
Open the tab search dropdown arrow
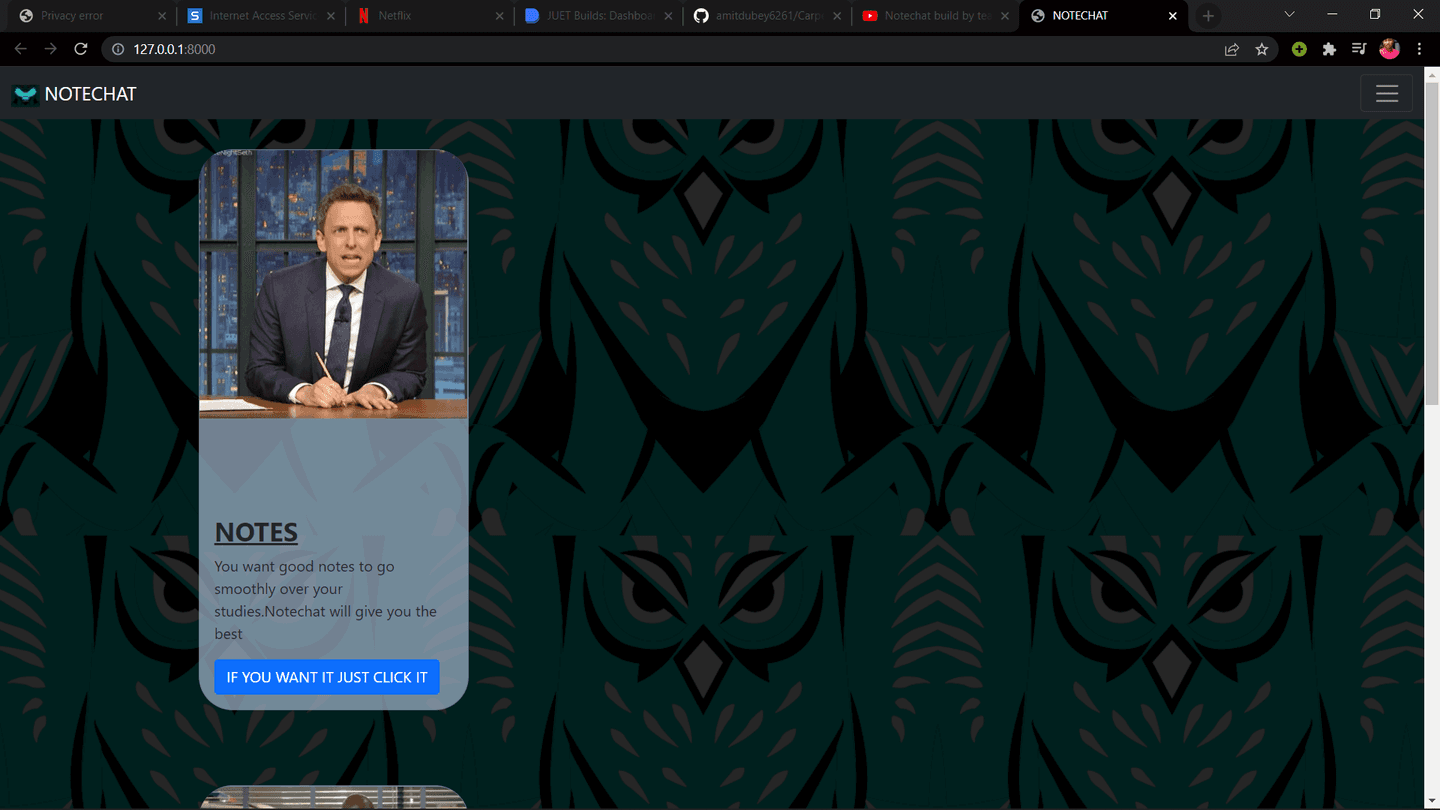pyautogui.click(x=1289, y=15)
